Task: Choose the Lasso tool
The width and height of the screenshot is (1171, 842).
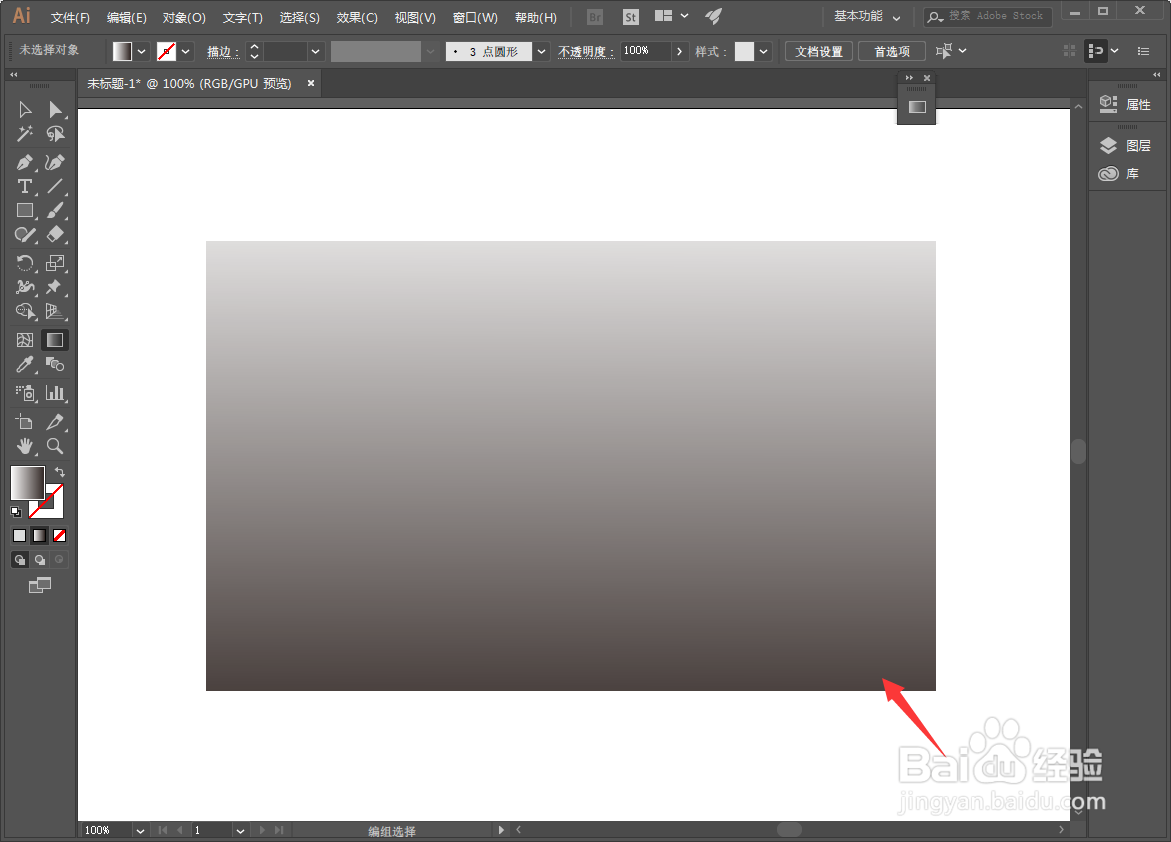Action: 55,134
